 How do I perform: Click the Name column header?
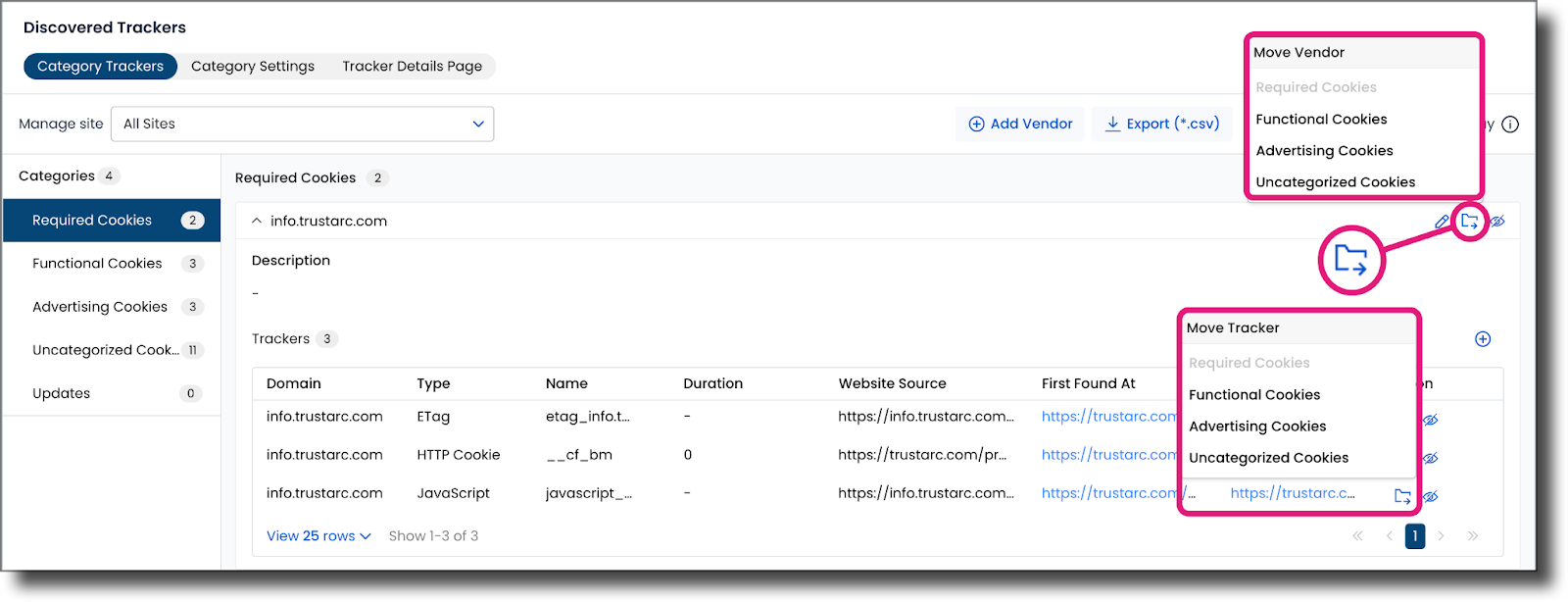(x=566, y=383)
